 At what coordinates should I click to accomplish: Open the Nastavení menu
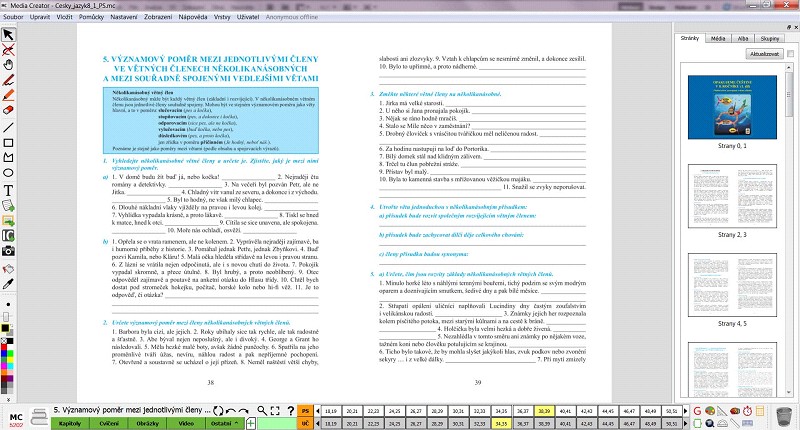pos(124,17)
